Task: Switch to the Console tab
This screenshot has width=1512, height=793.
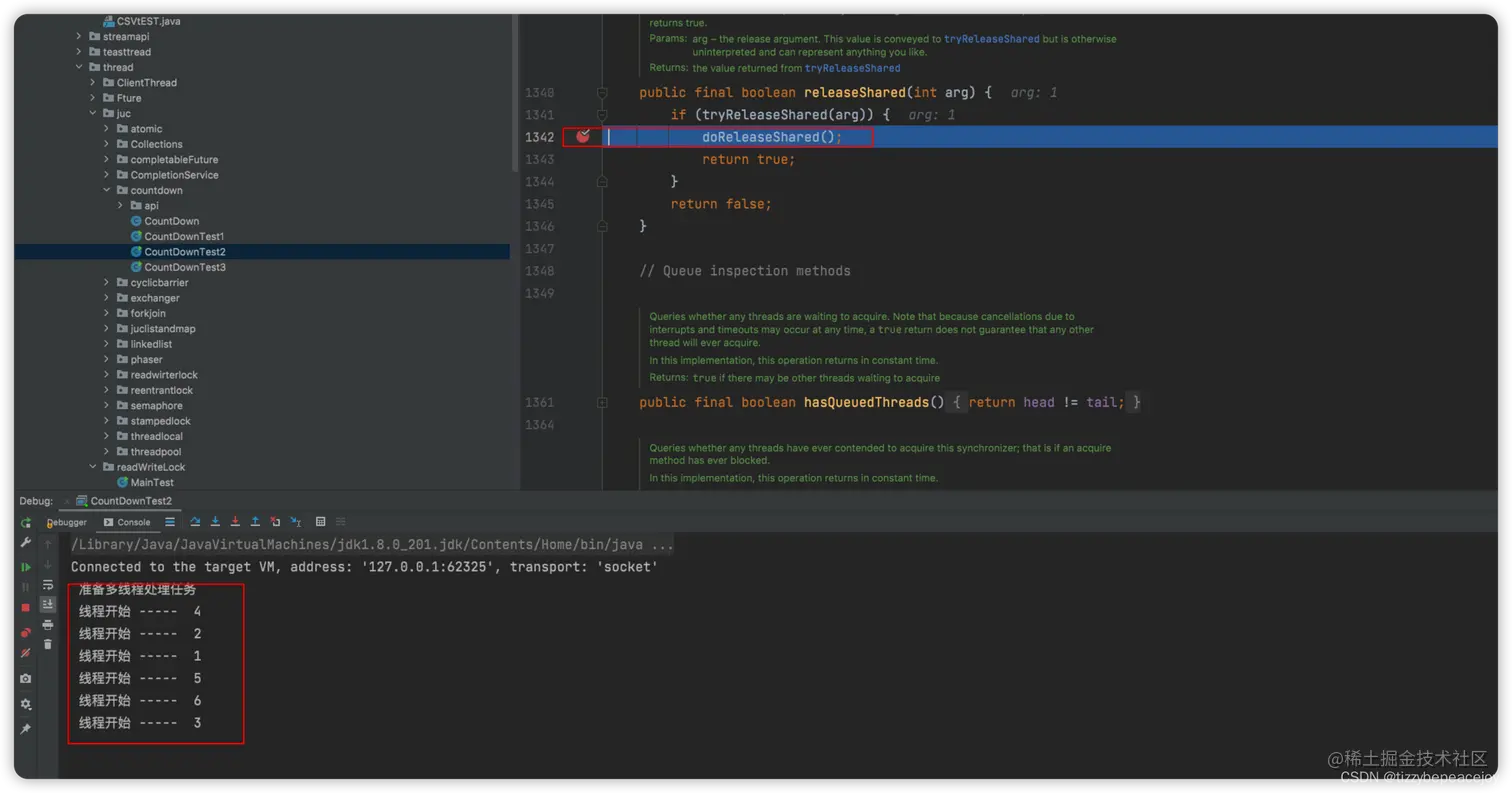Action: [x=126, y=522]
